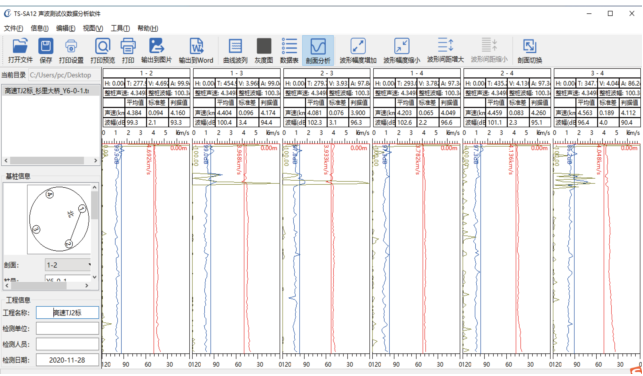Viewport: 643px width, 376px height.
Task: Toggle the 剖面分析 profile analysis mode
Action: coord(318,50)
